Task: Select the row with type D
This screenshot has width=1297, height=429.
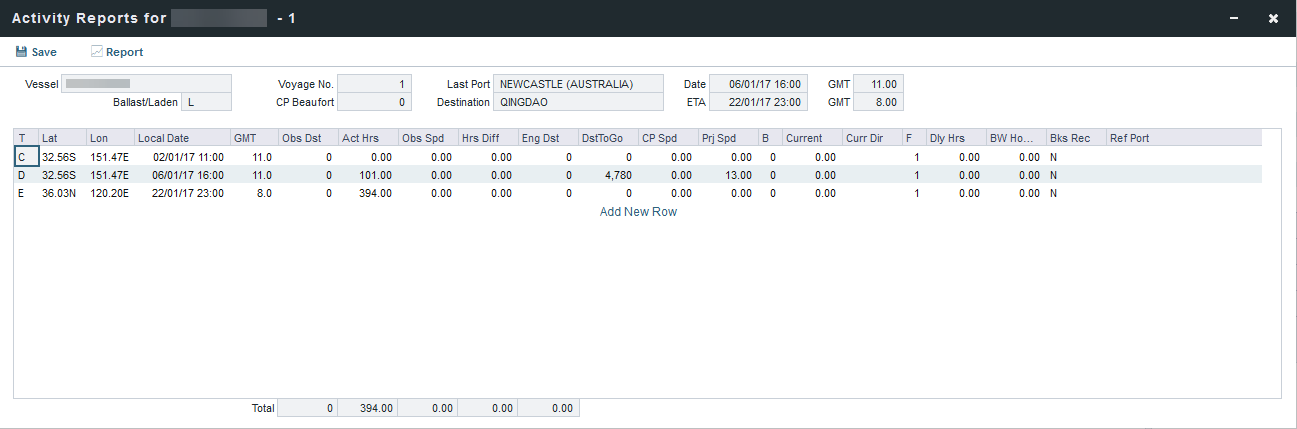Action: [24, 174]
